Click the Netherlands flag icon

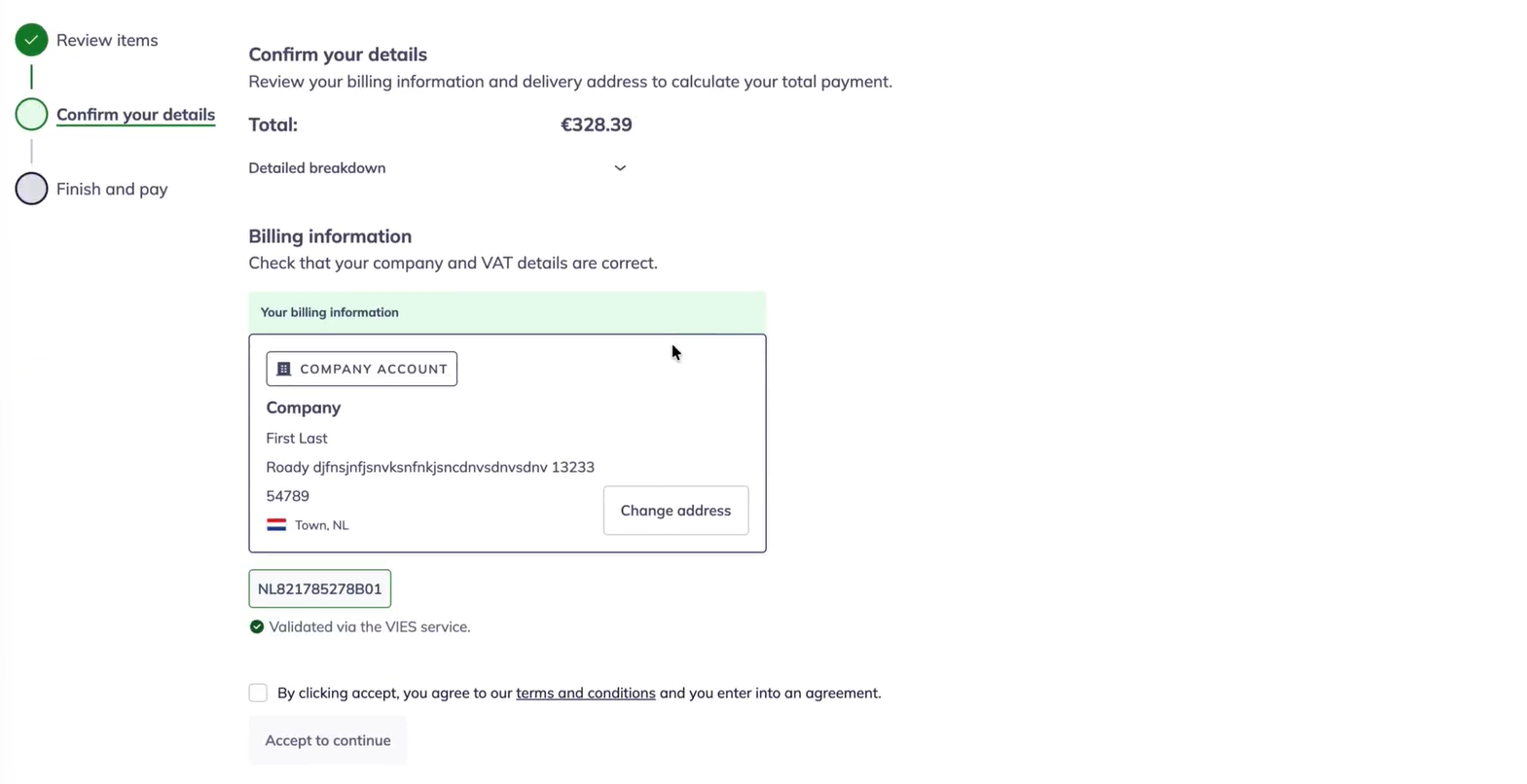click(x=276, y=525)
